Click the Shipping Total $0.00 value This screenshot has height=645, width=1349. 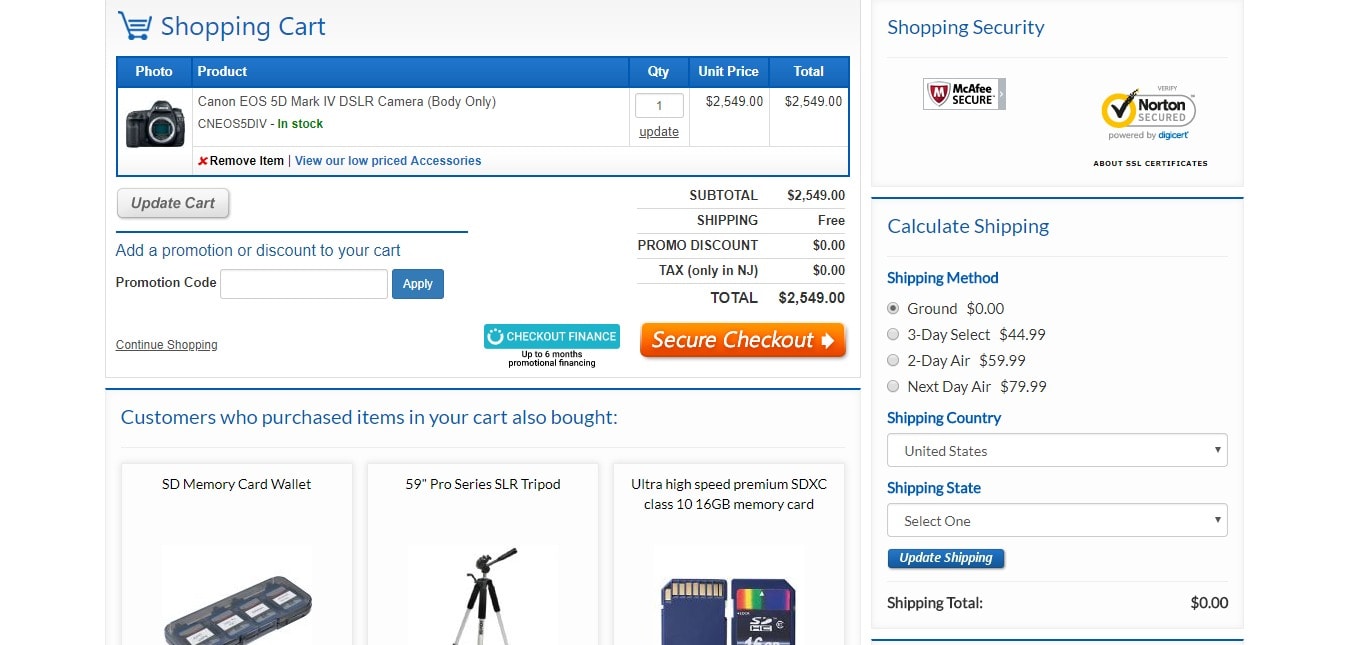(1209, 603)
